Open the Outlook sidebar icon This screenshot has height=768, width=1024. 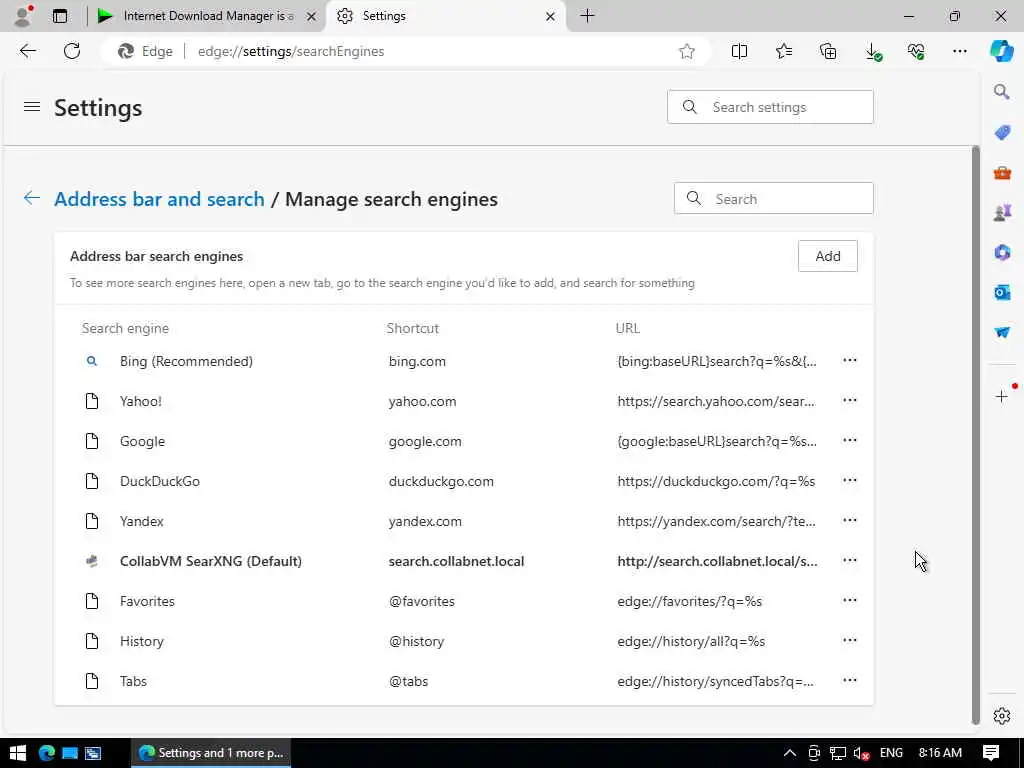coord(1002,292)
